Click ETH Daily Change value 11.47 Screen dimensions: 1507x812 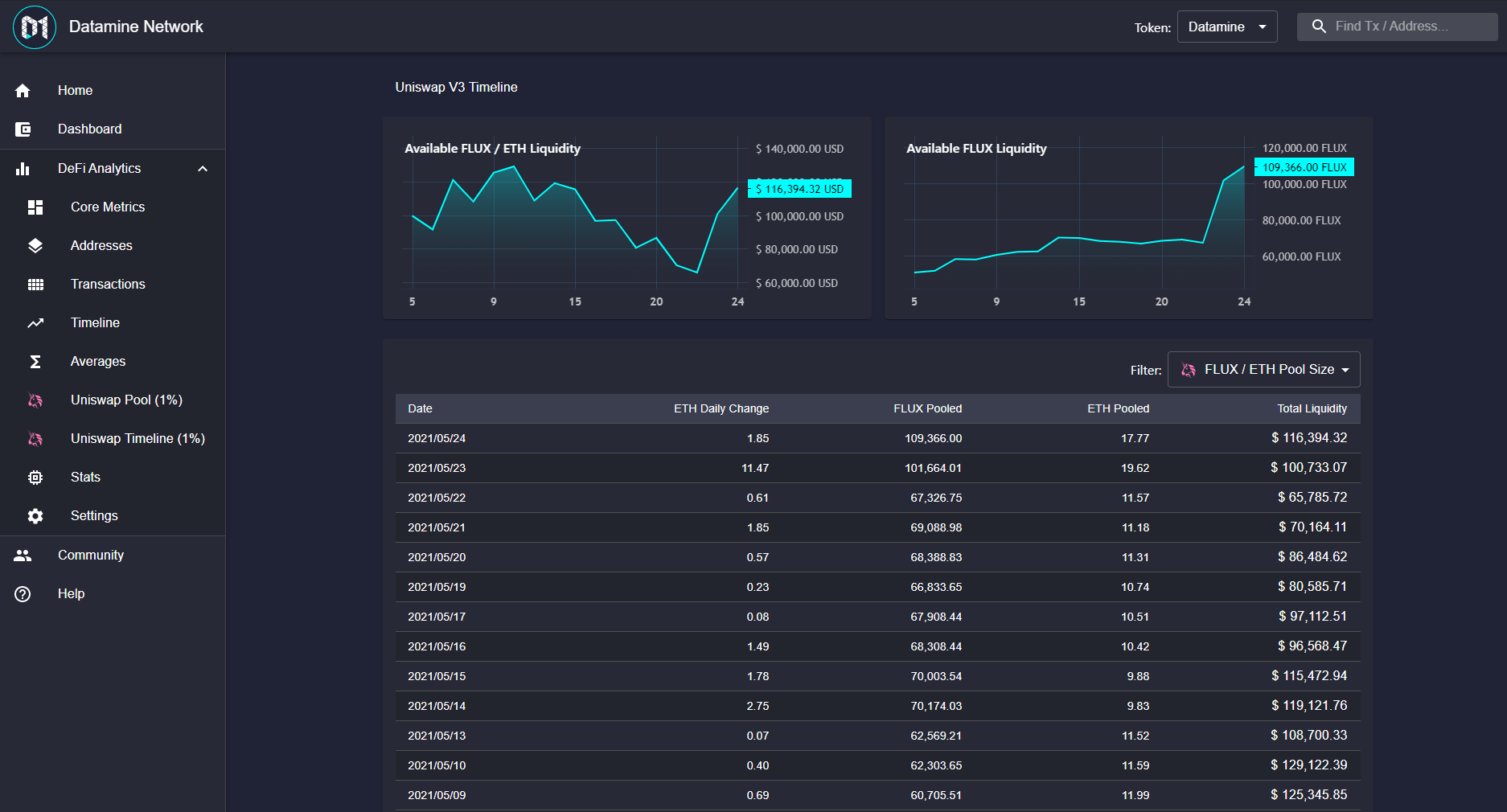(x=755, y=469)
